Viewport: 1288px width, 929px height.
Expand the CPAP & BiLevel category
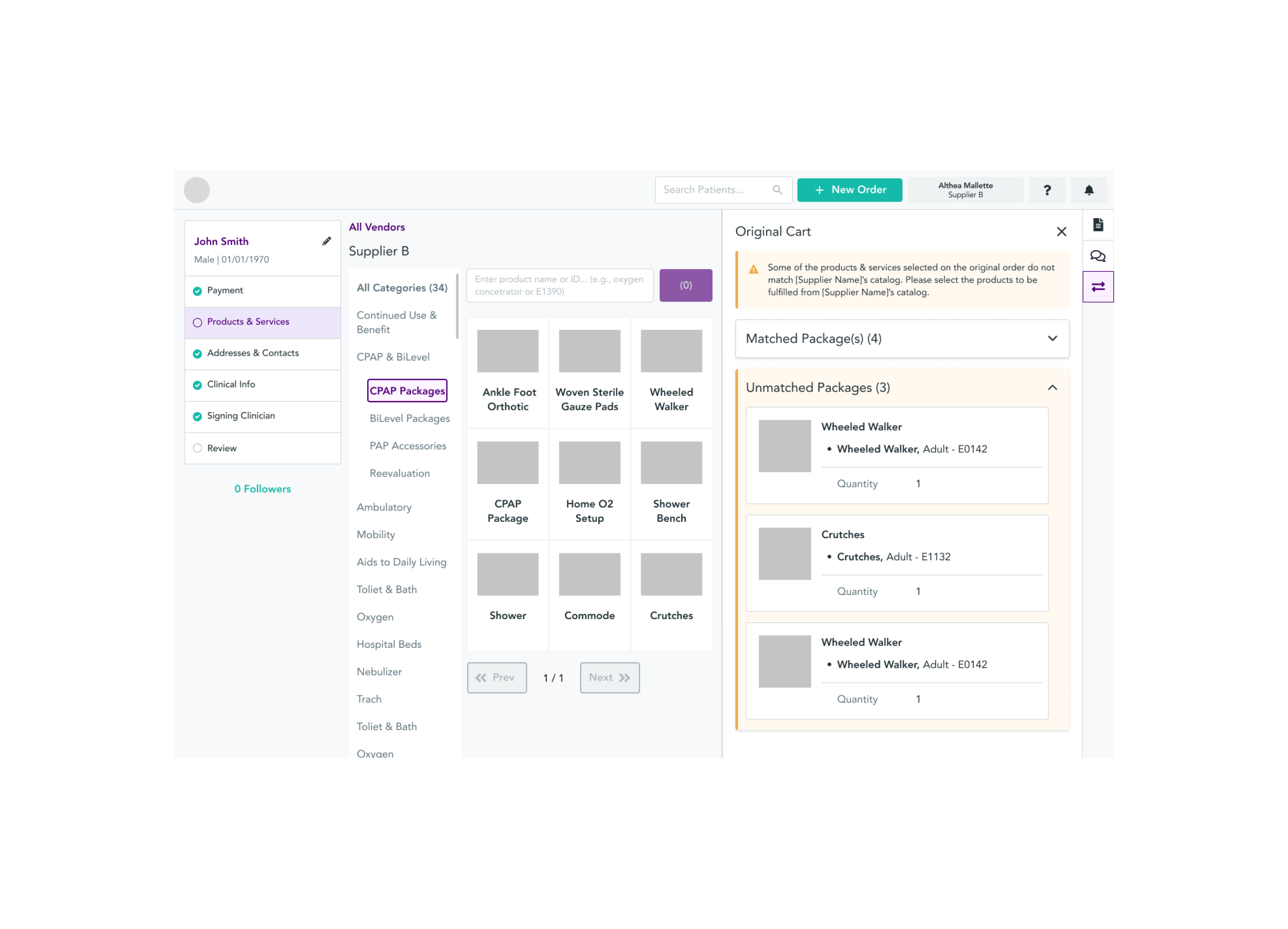coord(393,358)
